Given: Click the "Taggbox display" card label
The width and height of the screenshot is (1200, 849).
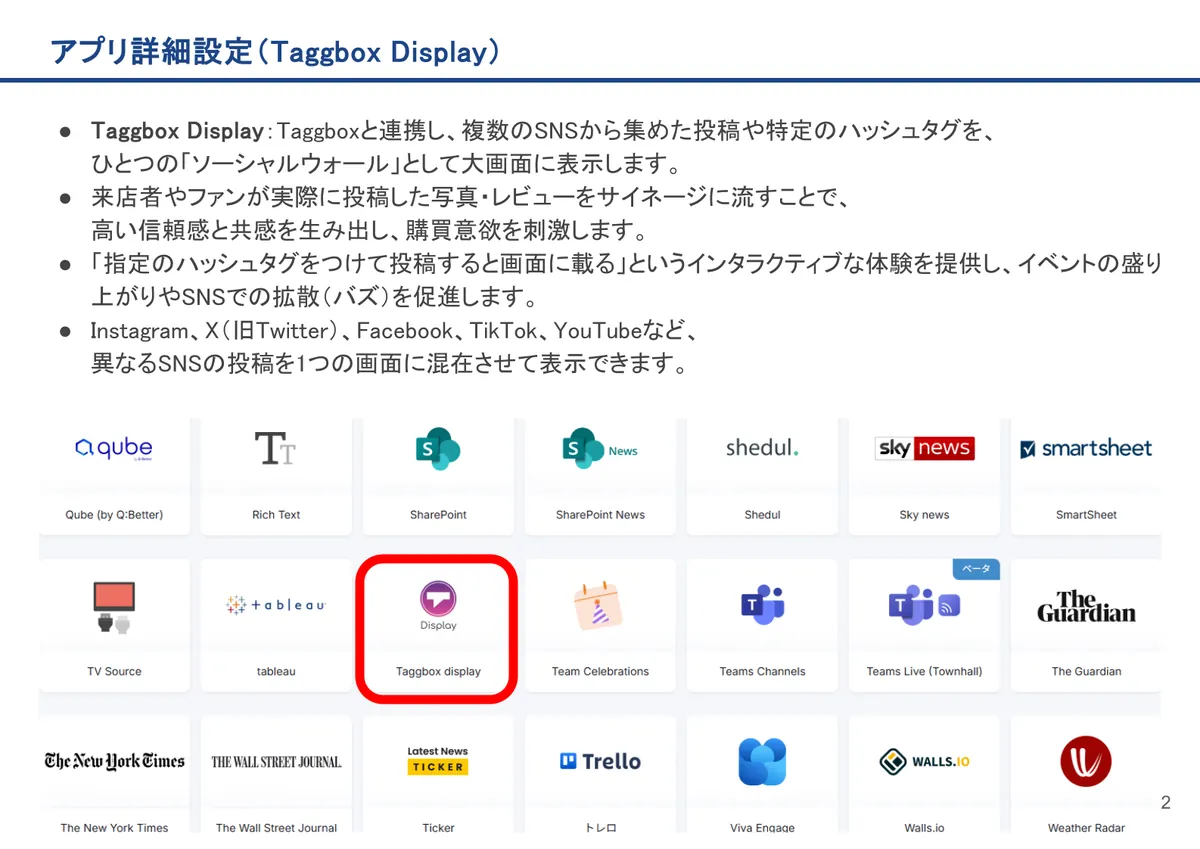Looking at the screenshot, I should [438, 672].
